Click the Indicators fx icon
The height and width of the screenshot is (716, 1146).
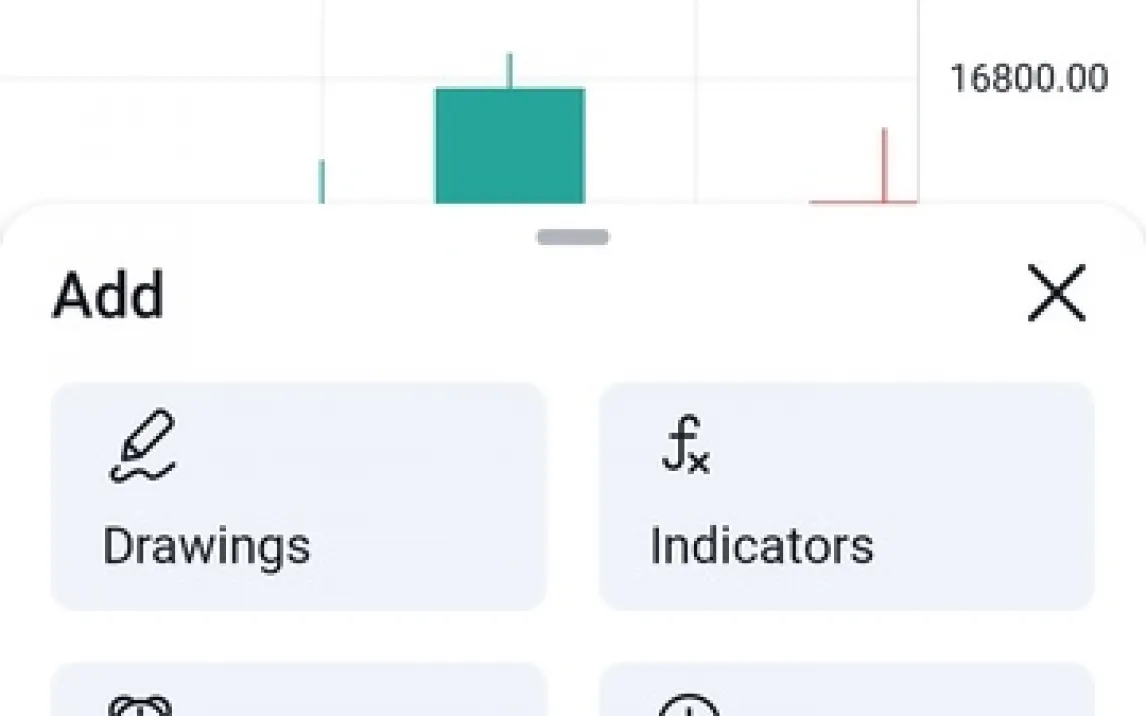coord(686,447)
